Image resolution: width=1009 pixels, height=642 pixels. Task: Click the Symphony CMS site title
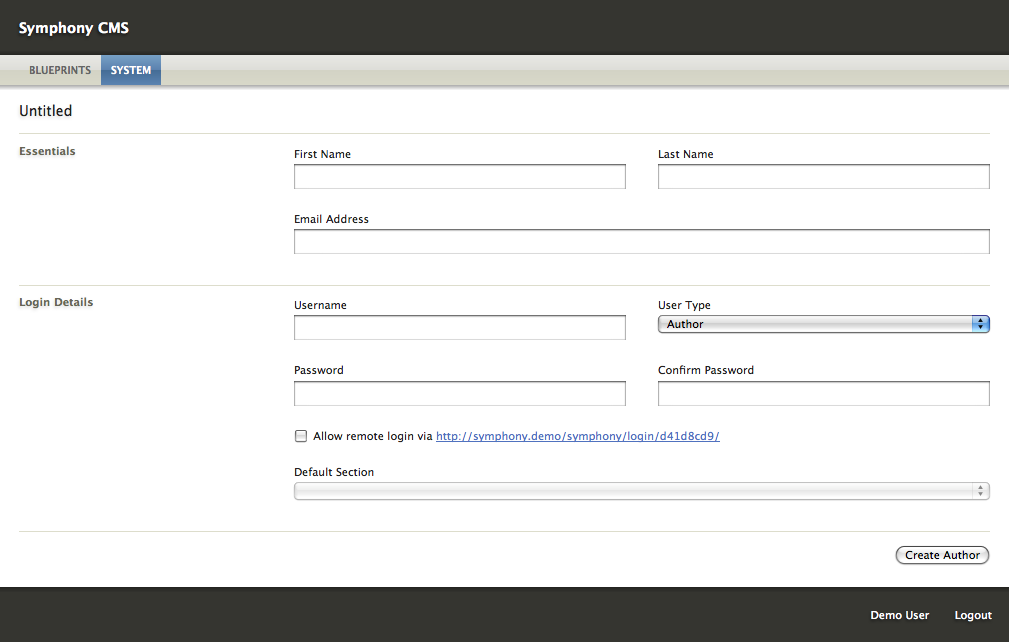pos(74,28)
